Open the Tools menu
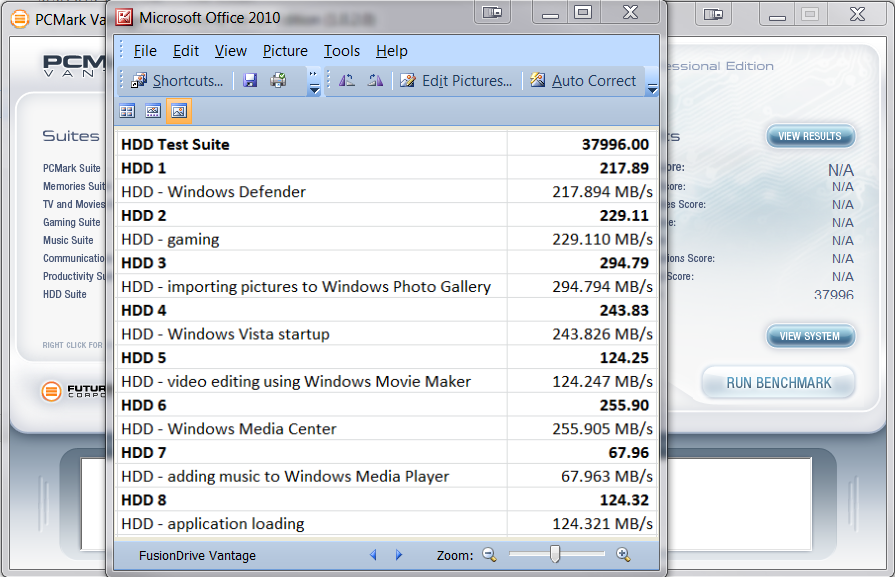Viewport: 895px width, 577px height. point(341,51)
